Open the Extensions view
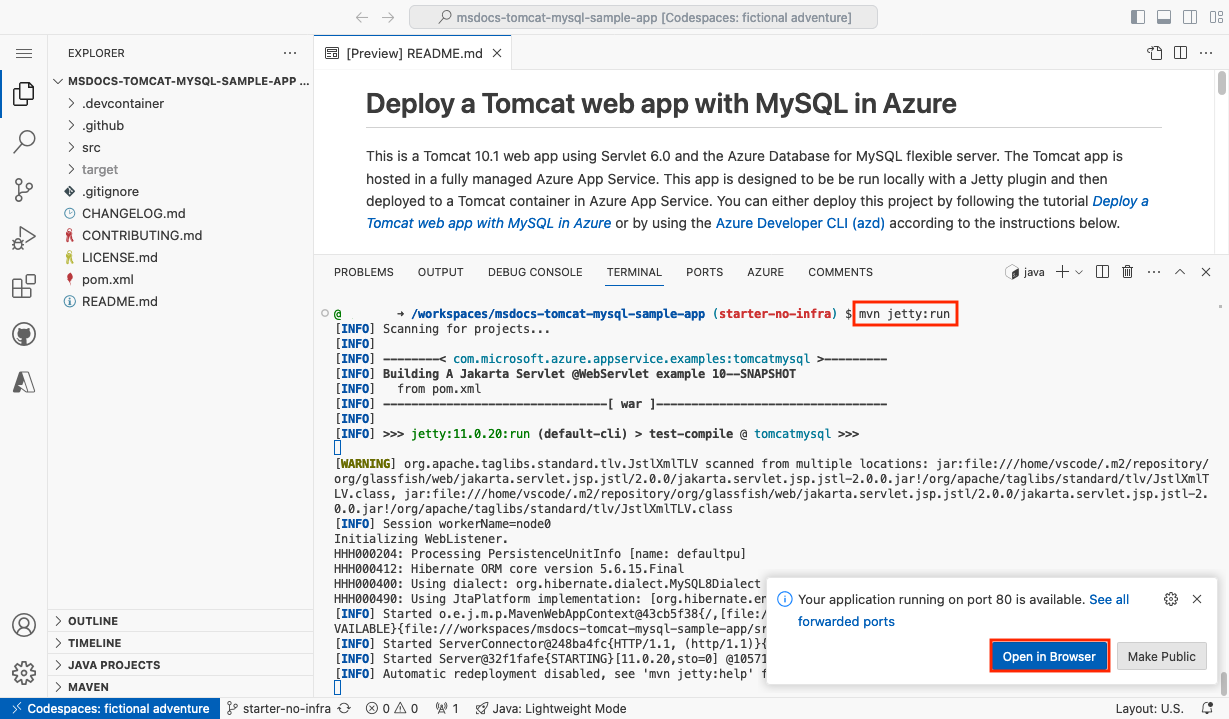 pyautogui.click(x=24, y=286)
